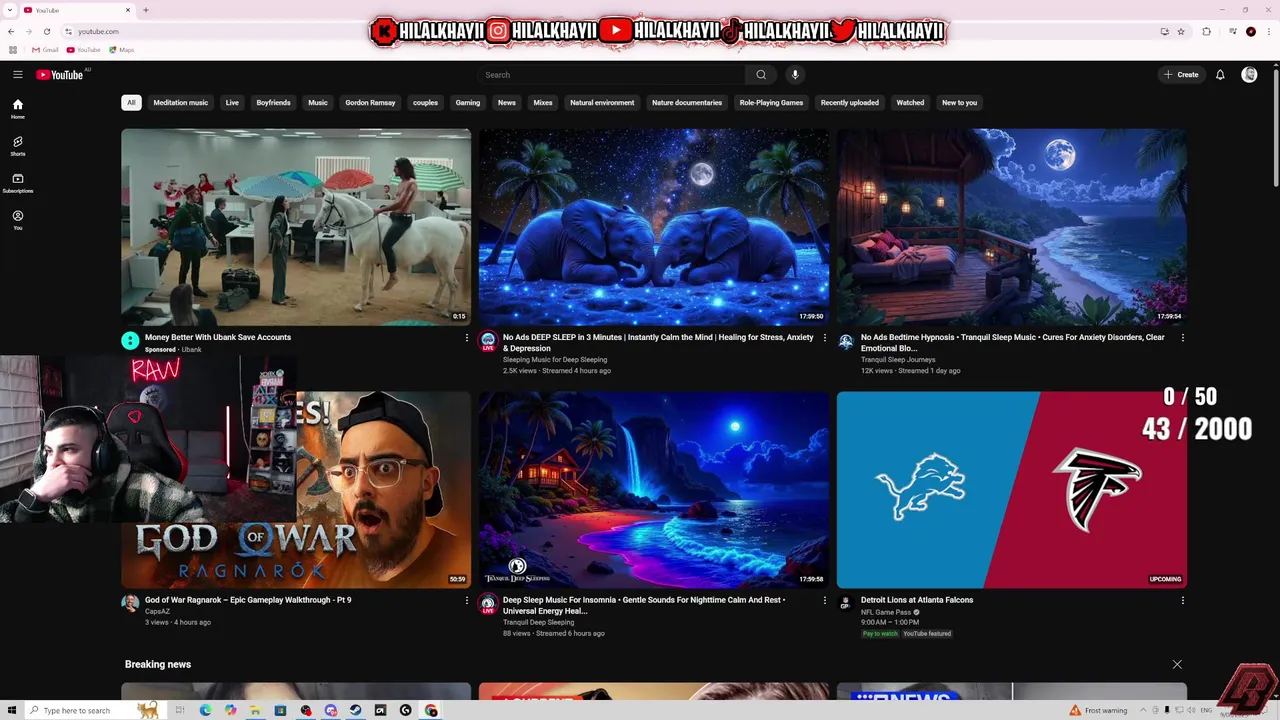The width and height of the screenshot is (1280, 720).
Task: Open options for No Ads DEEP SLEEP video
Action: 824,338
